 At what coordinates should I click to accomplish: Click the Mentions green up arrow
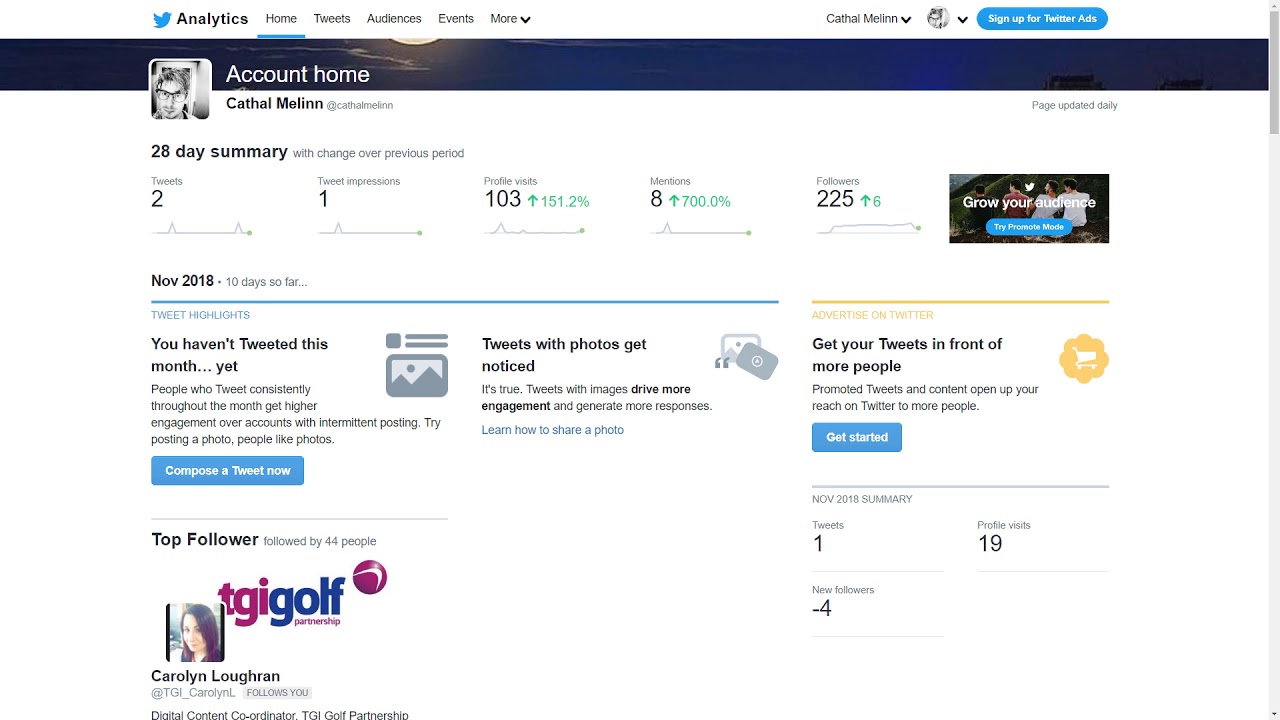click(674, 201)
